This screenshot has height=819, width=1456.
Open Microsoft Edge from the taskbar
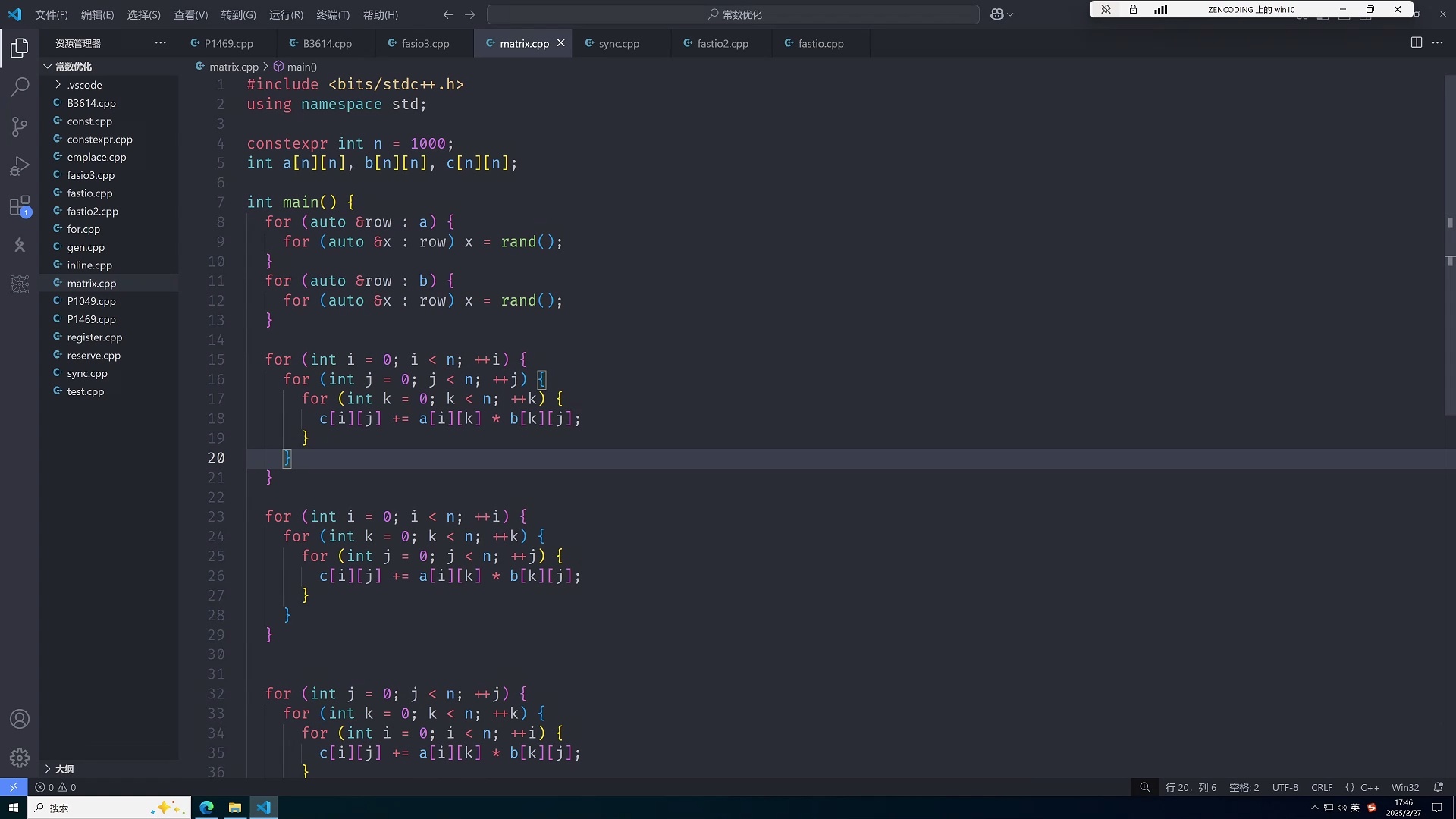(x=206, y=808)
